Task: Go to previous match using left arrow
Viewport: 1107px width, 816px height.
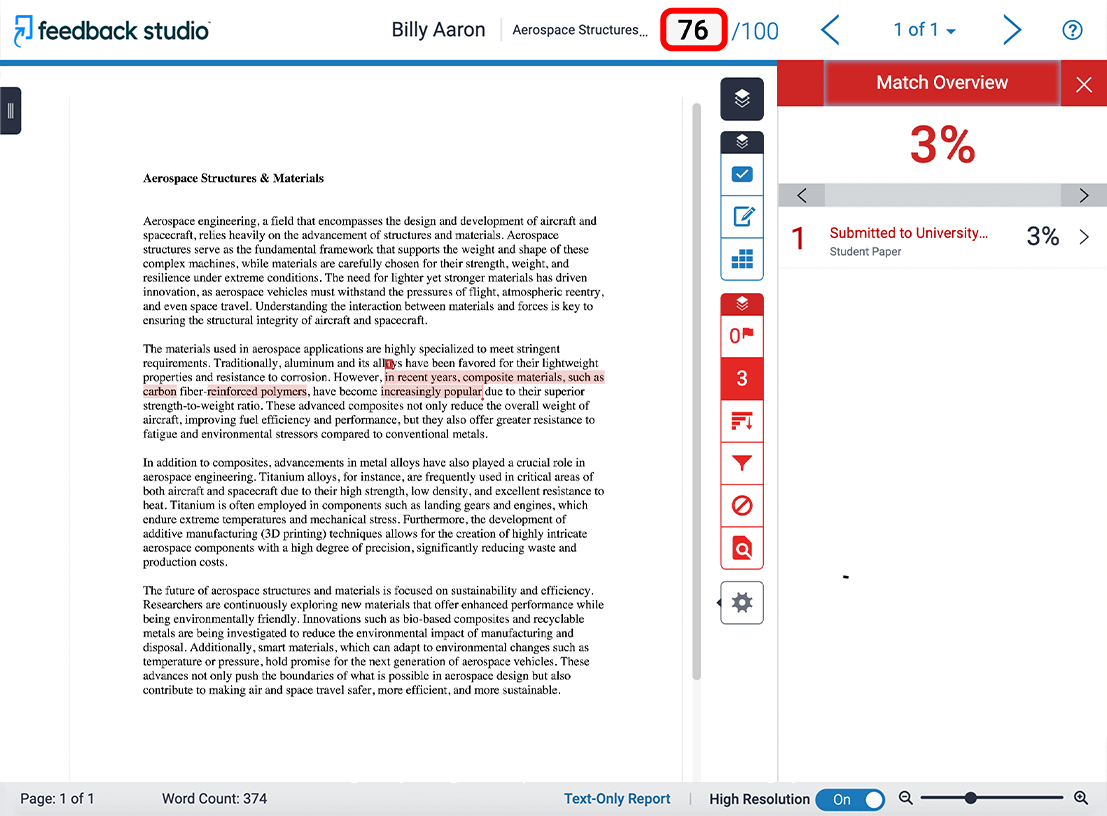Action: [801, 196]
